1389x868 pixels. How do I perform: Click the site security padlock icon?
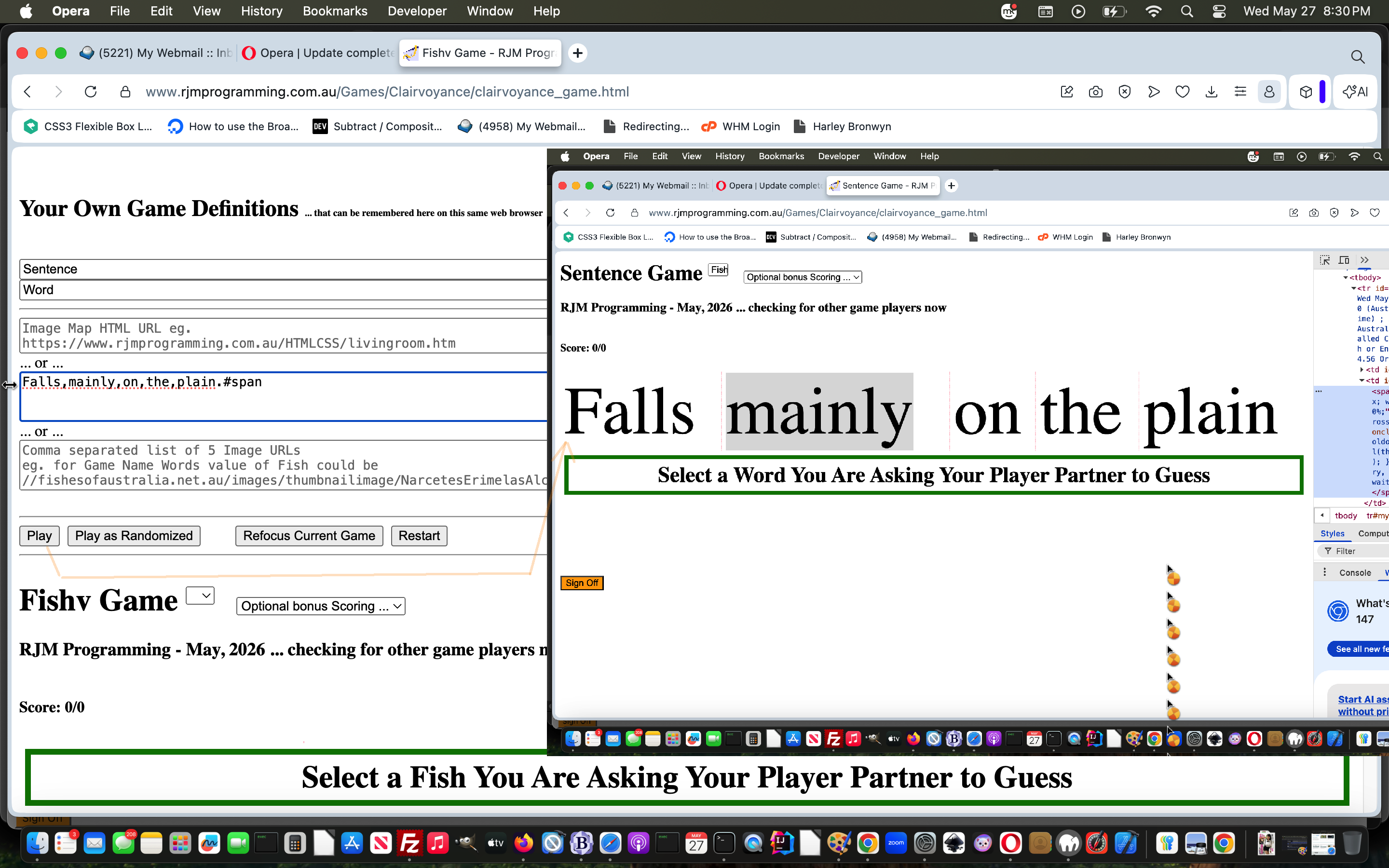[x=125, y=92]
